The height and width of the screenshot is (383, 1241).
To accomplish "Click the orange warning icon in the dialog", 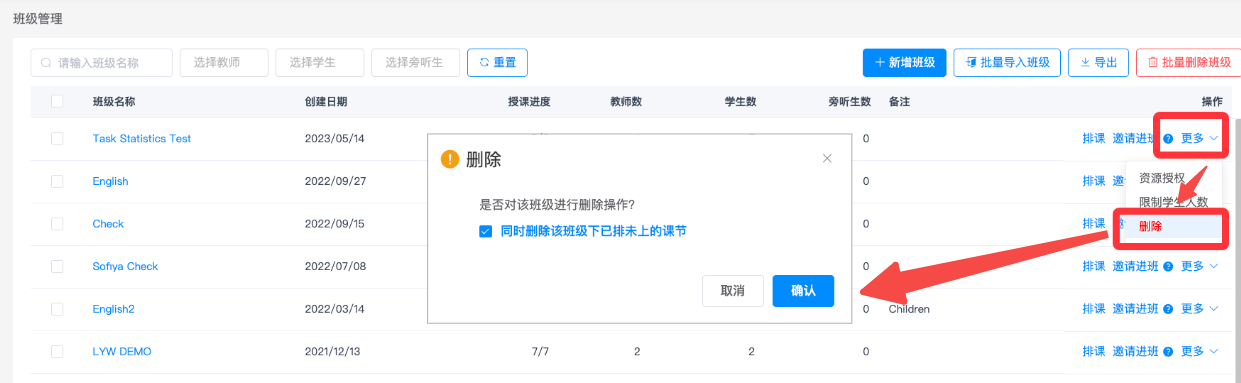I will tap(450, 159).
